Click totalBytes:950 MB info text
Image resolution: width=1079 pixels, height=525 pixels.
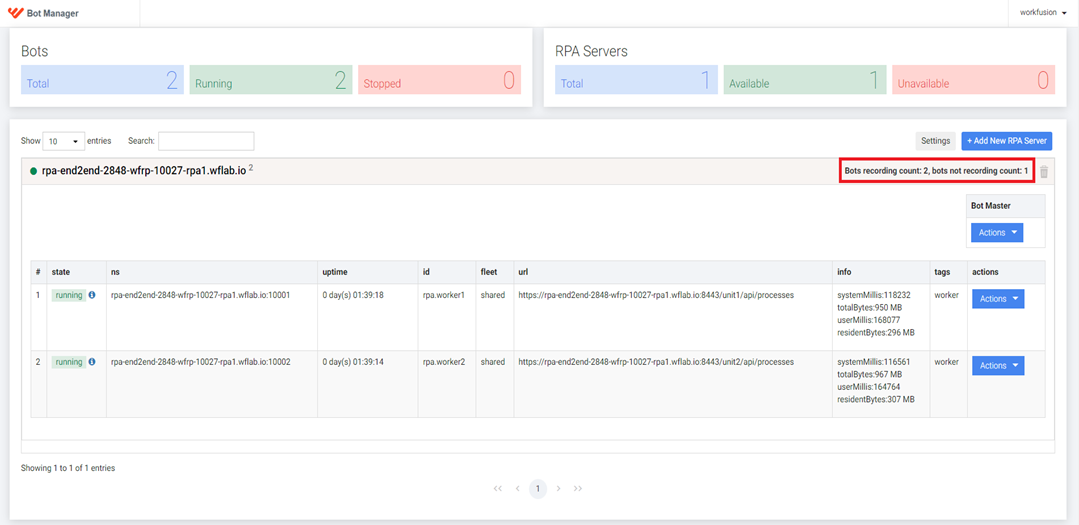coord(869,308)
